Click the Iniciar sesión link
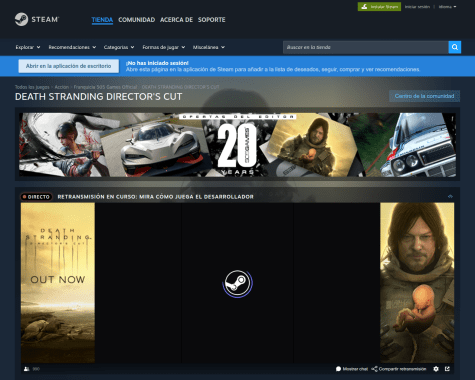Viewport: 475px width, 380px height. [417, 7]
